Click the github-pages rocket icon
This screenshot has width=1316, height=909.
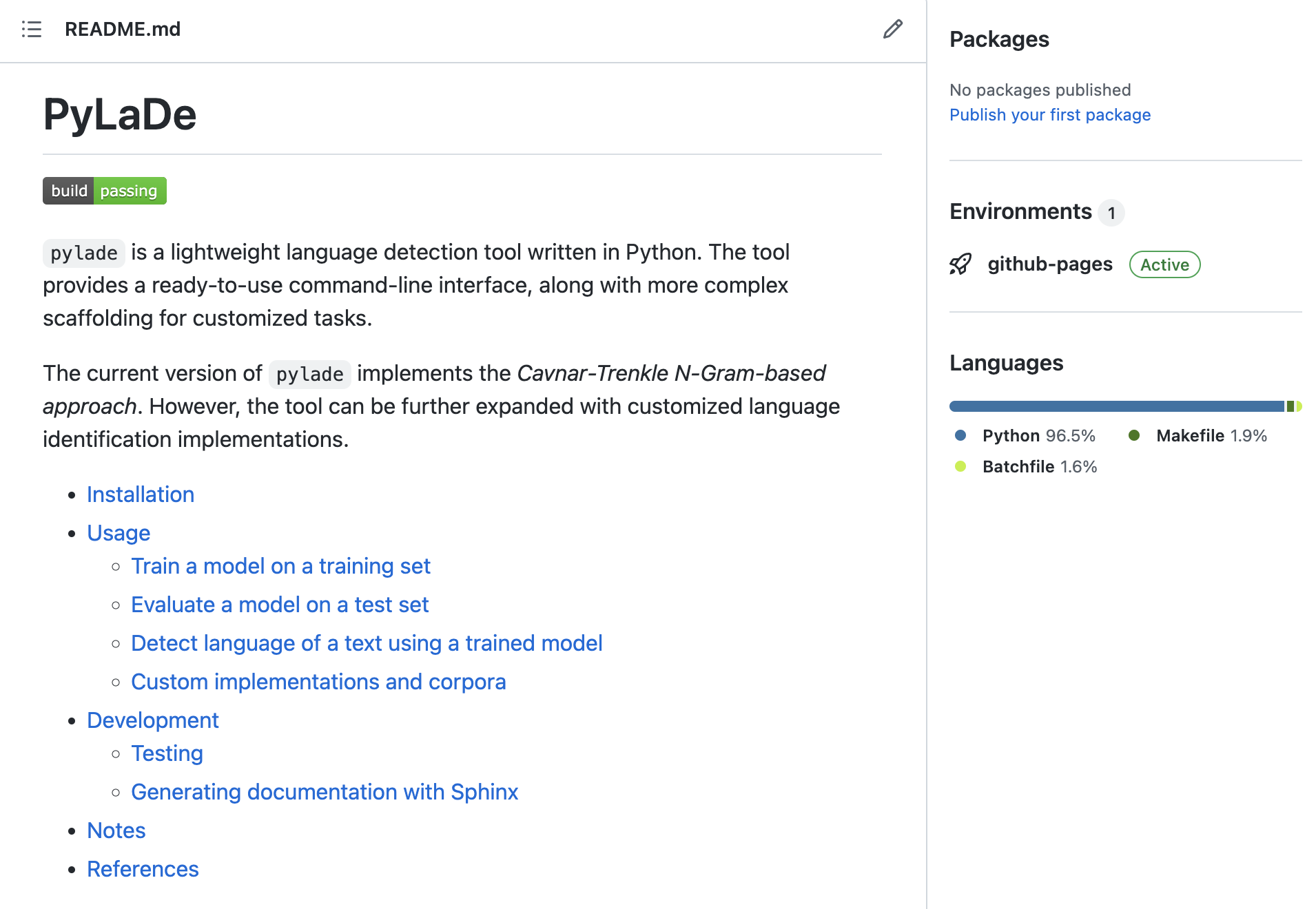coord(960,264)
